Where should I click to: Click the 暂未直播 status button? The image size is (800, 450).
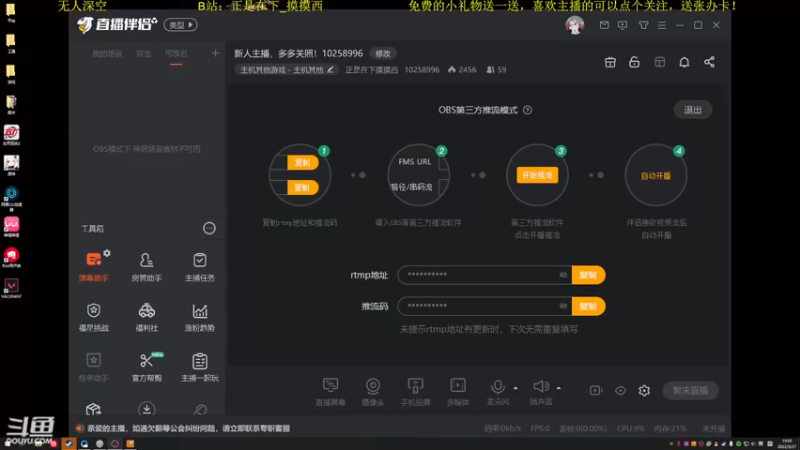pos(690,390)
